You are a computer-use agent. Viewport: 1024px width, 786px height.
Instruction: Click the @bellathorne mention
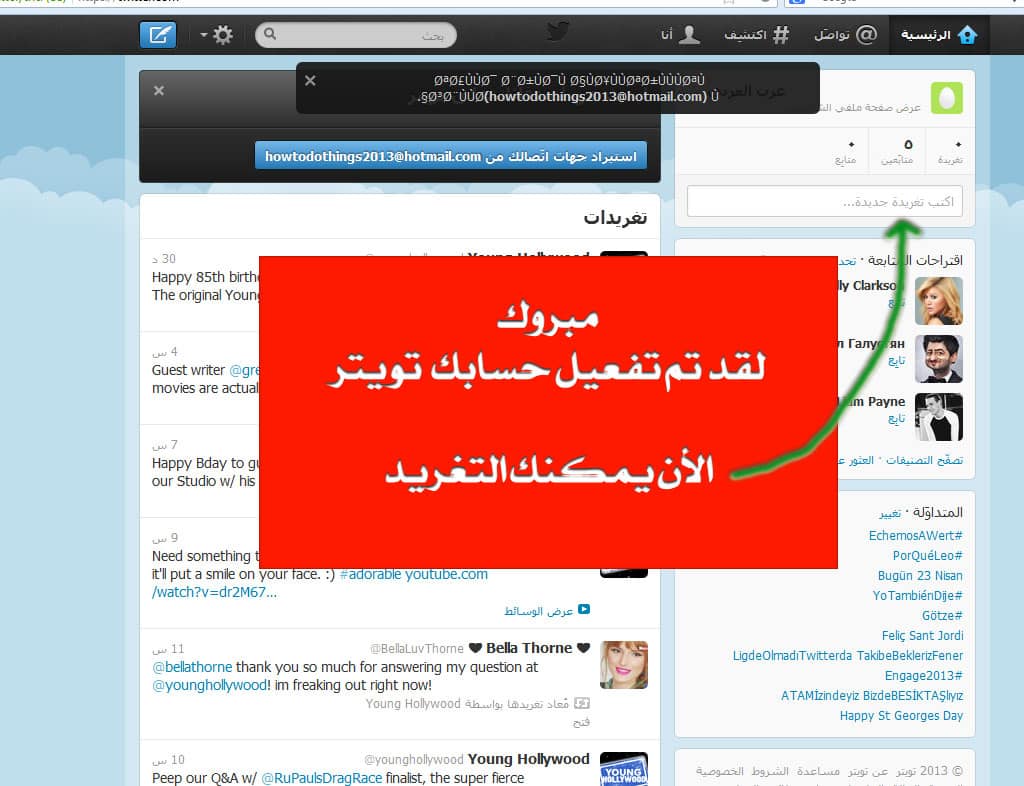point(192,667)
